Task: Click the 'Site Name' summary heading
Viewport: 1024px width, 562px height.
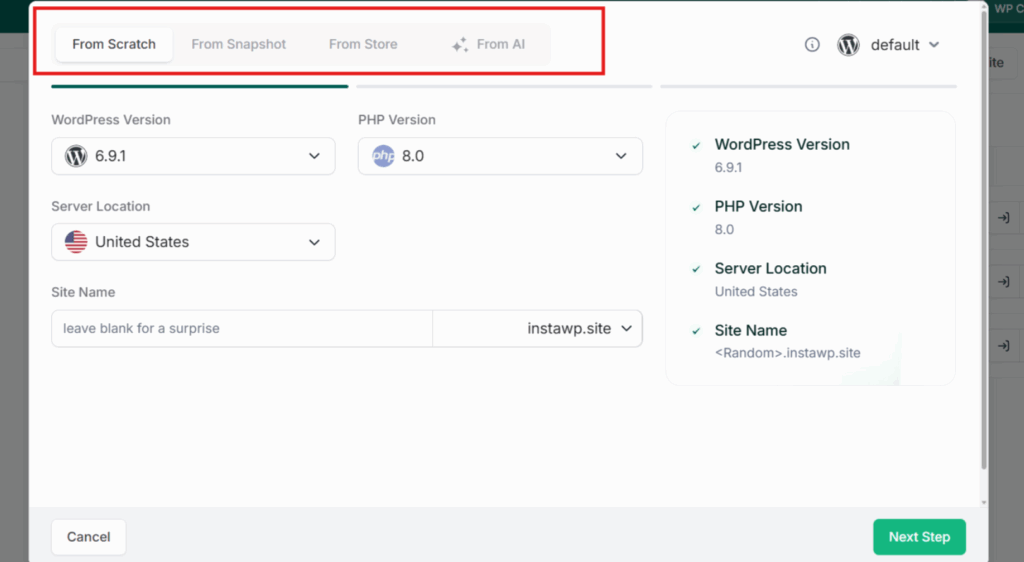Action: pos(751,330)
